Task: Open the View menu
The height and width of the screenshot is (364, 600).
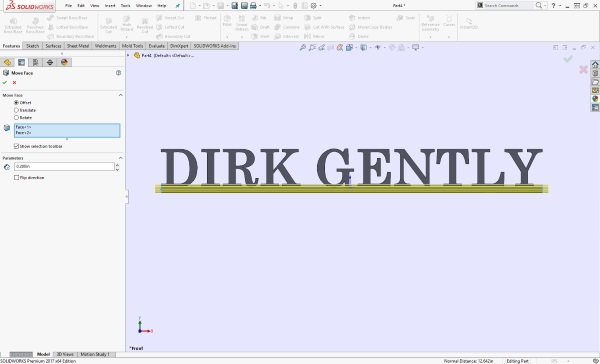Action: pyautogui.click(x=94, y=6)
